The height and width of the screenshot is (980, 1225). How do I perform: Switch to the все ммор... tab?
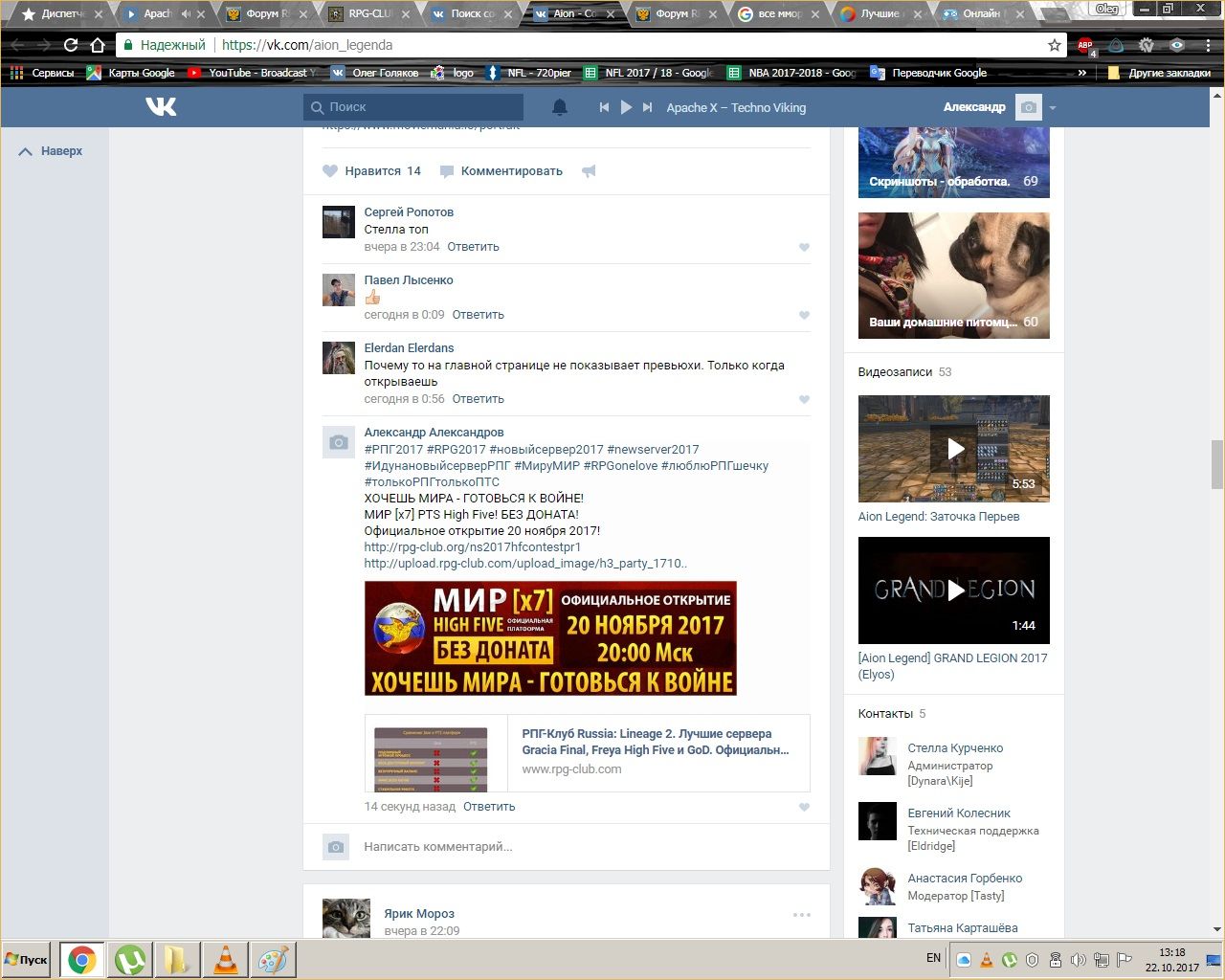tap(780, 14)
